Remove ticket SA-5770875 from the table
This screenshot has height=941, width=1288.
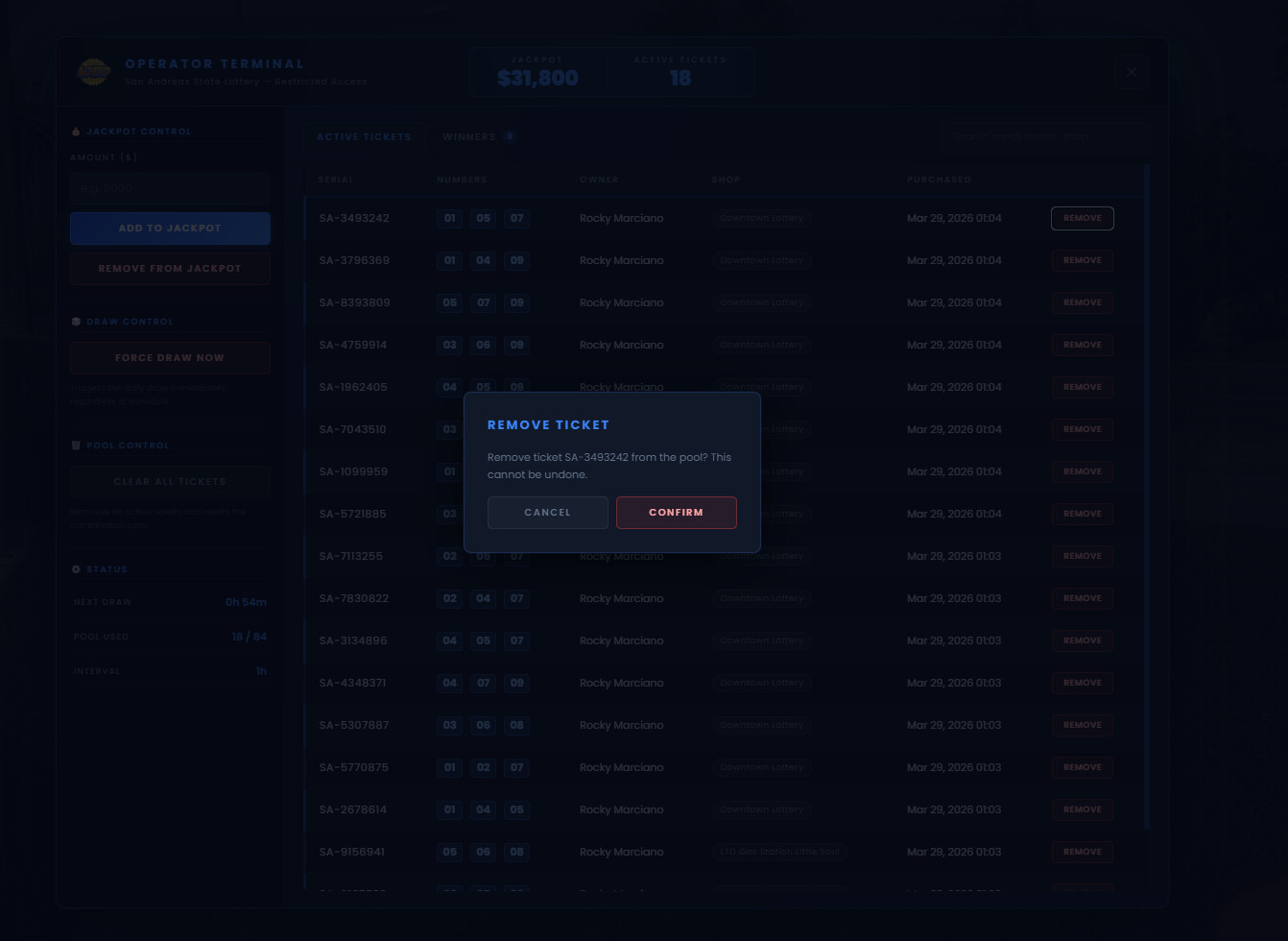tap(1083, 767)
